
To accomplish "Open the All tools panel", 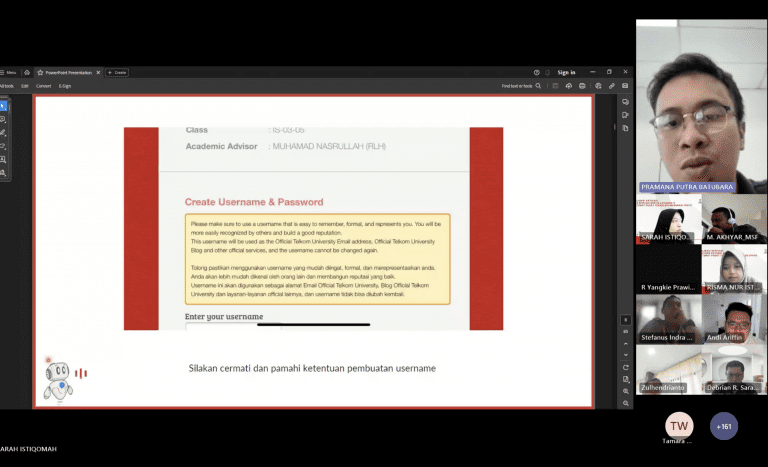I will tap(6, 86).
